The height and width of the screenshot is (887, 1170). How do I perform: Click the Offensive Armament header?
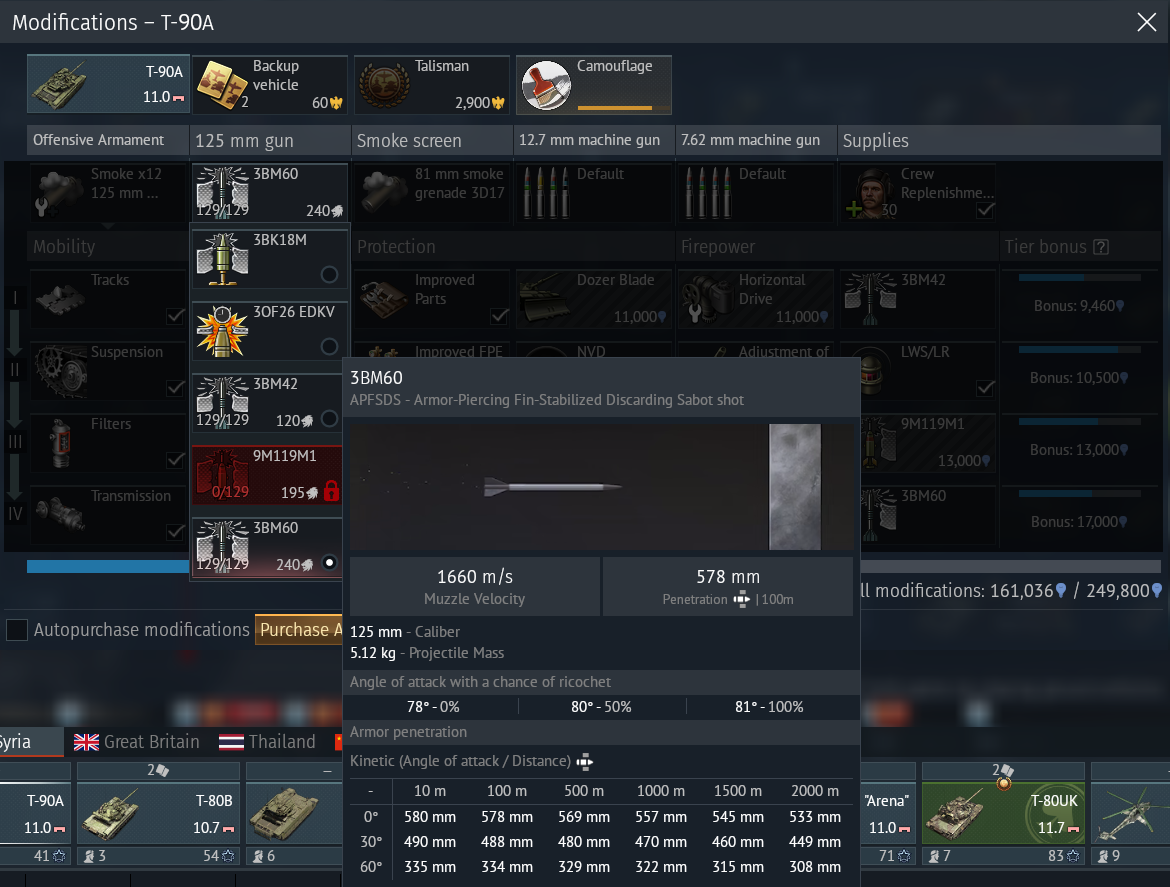click(107, 140)
